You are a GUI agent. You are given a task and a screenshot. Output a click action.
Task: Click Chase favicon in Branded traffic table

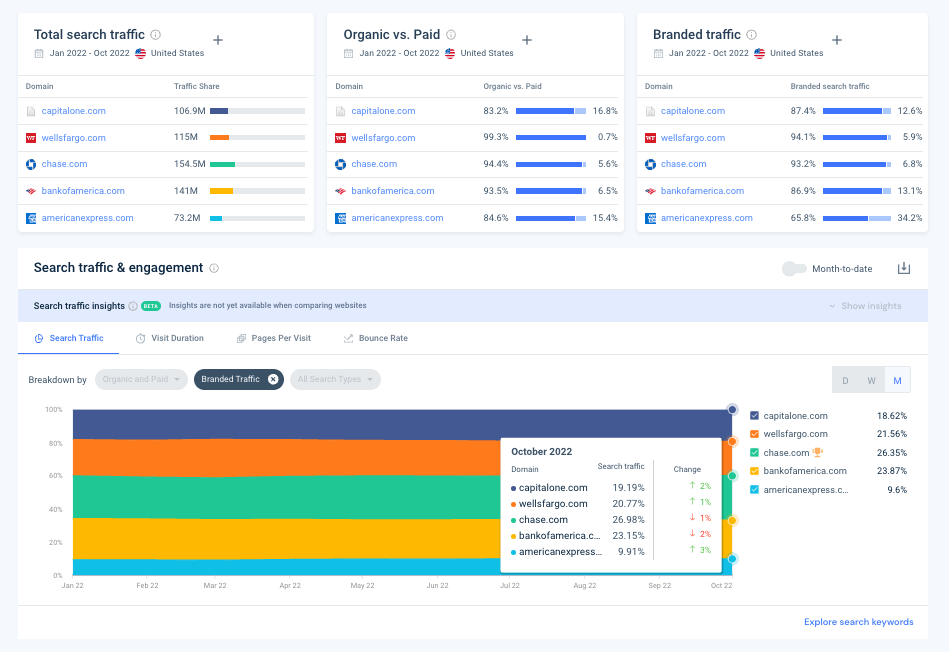tap(650, 164)
